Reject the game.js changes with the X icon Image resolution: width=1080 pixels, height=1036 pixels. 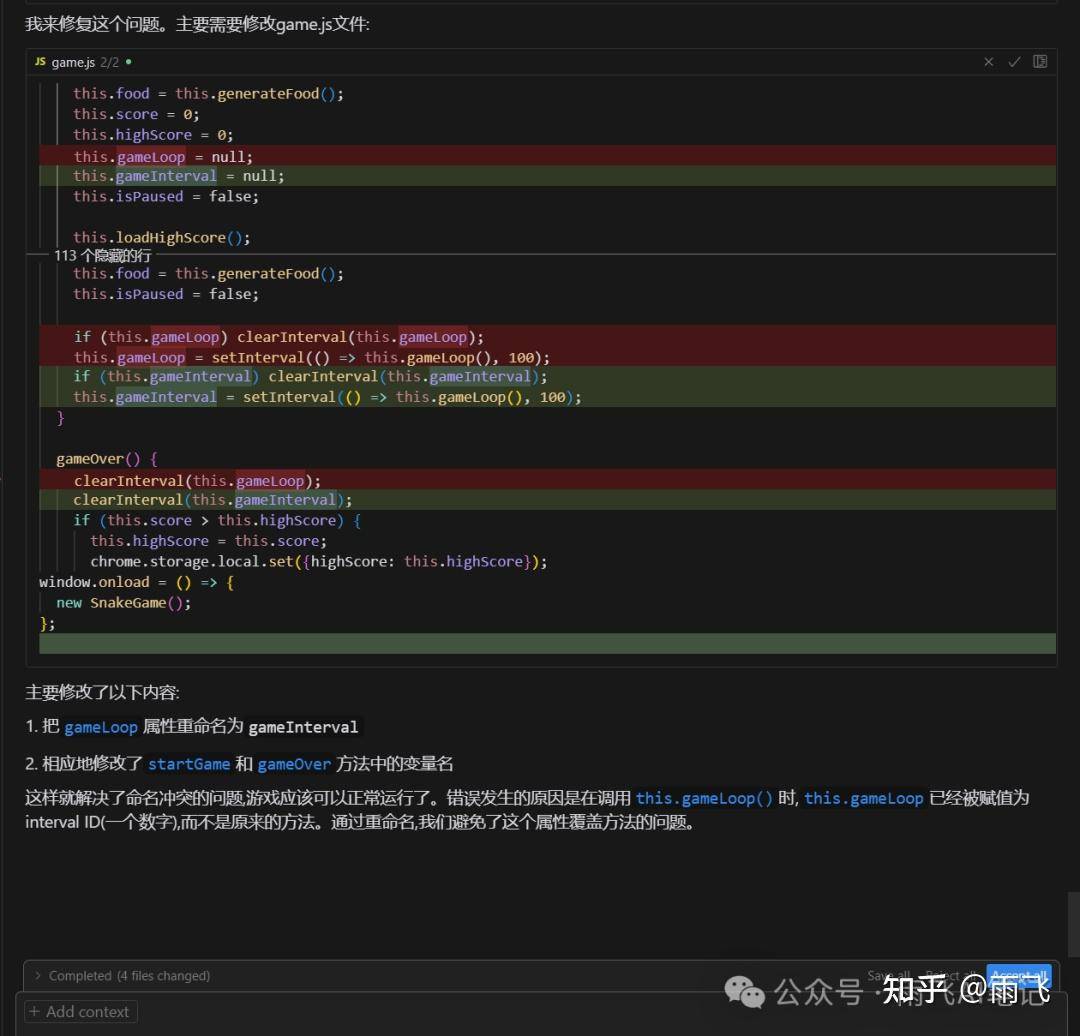click(x=988, y=62)
